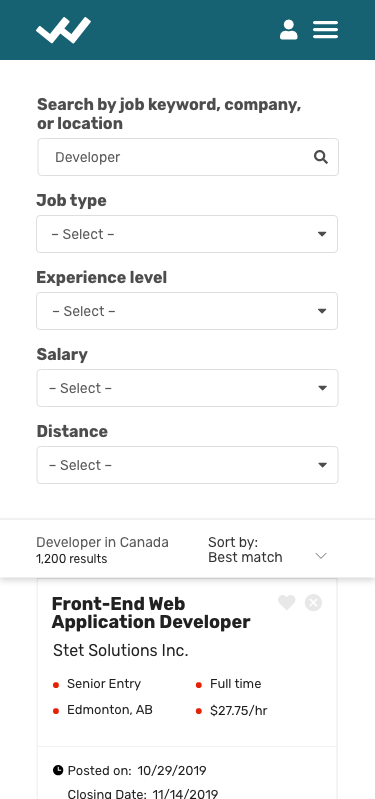
Task: Click the checkmark site logo
Action: 63,30
